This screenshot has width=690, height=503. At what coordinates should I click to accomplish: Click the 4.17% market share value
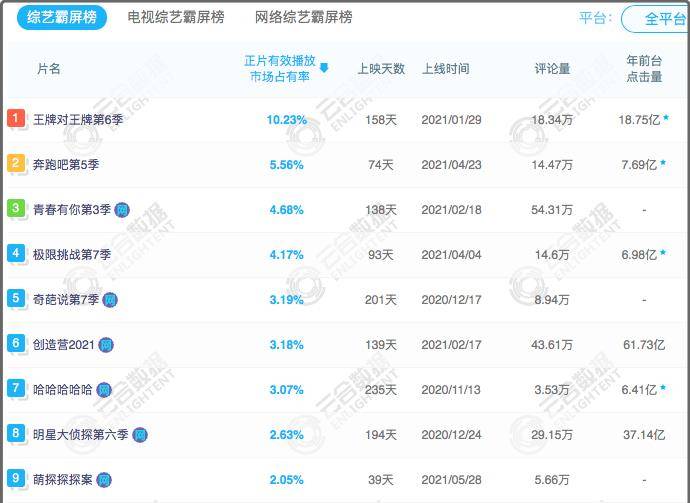pos(286,255)
